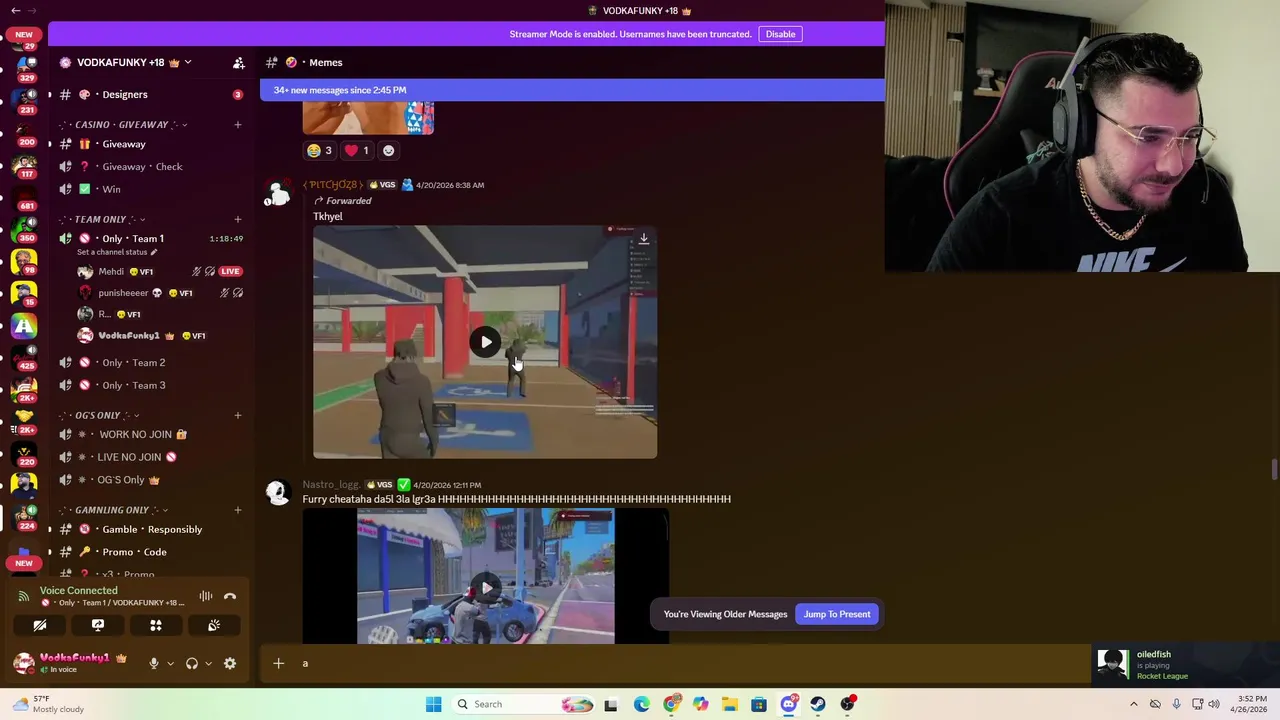
Task: Focus the message input box
Action: (x=690, y=663)
